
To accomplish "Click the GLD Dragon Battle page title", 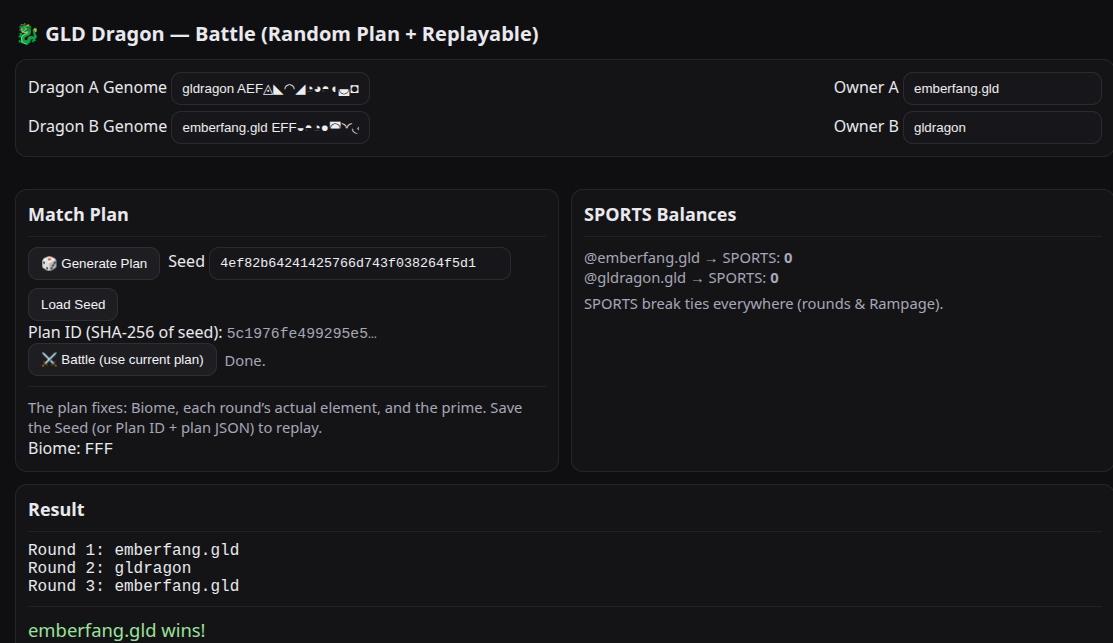I will (x=292, y=34).
